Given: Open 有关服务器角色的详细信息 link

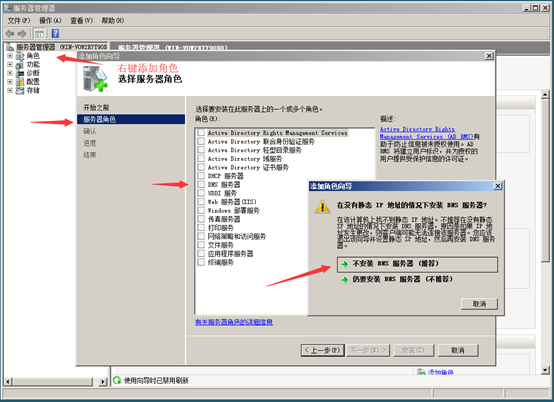Looking at the screenshot, I should point(234,322).
